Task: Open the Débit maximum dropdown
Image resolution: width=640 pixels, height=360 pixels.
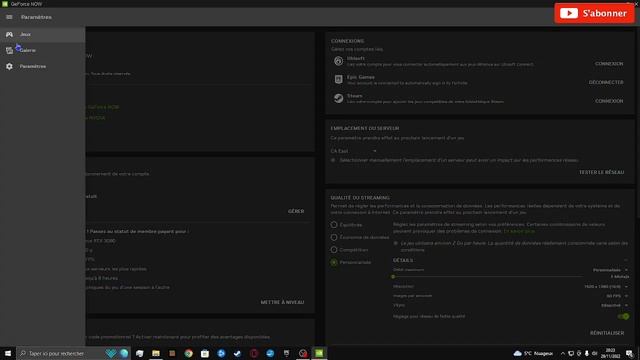Action: pos(610,270)
